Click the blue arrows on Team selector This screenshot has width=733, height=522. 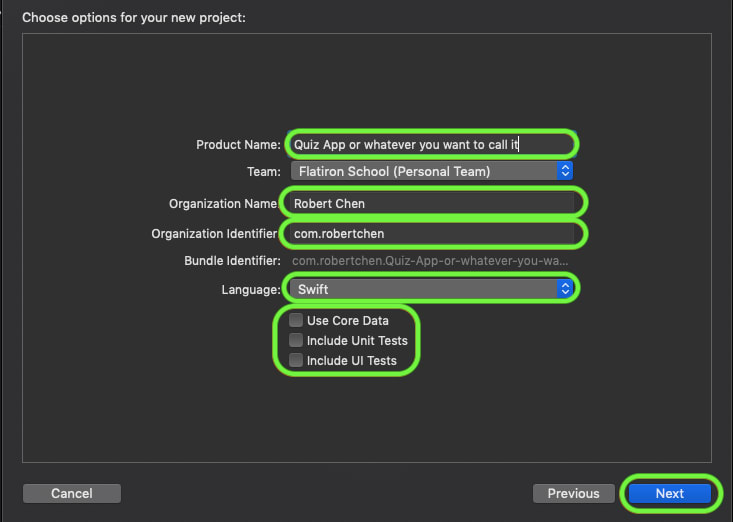[565, 171]
